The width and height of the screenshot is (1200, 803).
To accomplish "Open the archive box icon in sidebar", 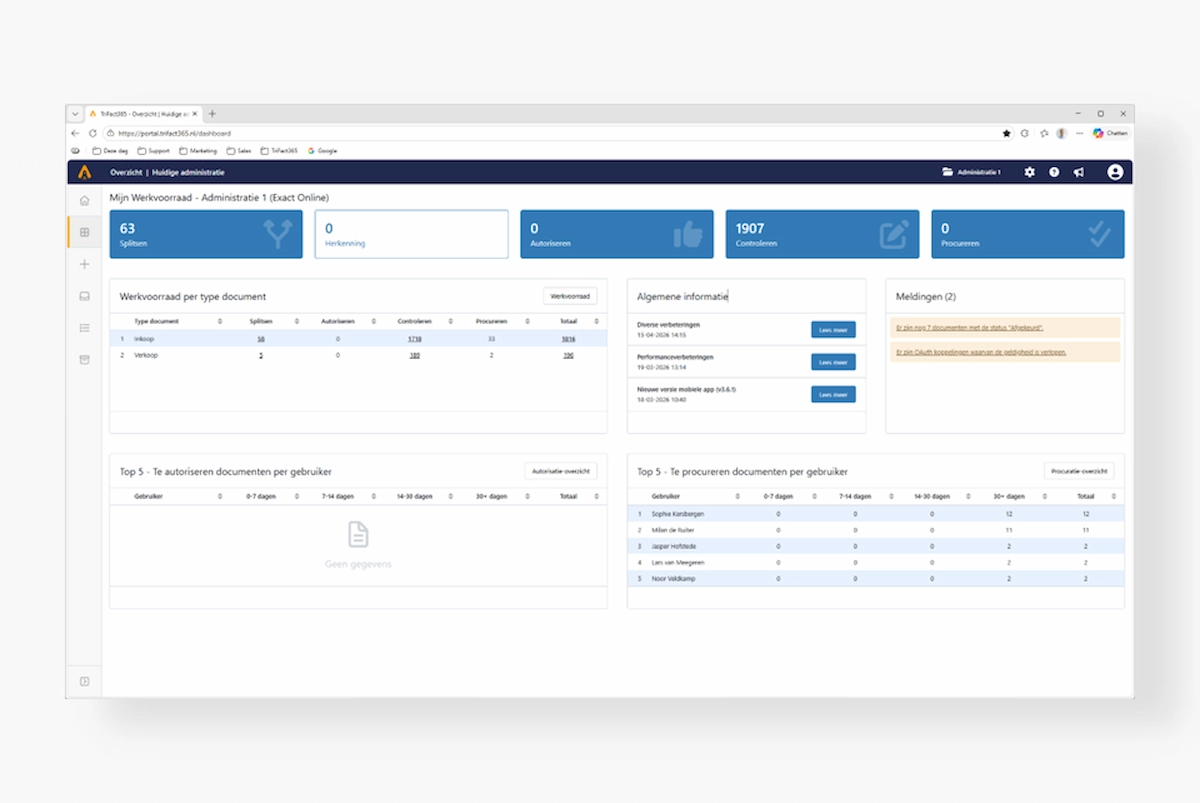I will pyautogui.click(x=84, y=359).
